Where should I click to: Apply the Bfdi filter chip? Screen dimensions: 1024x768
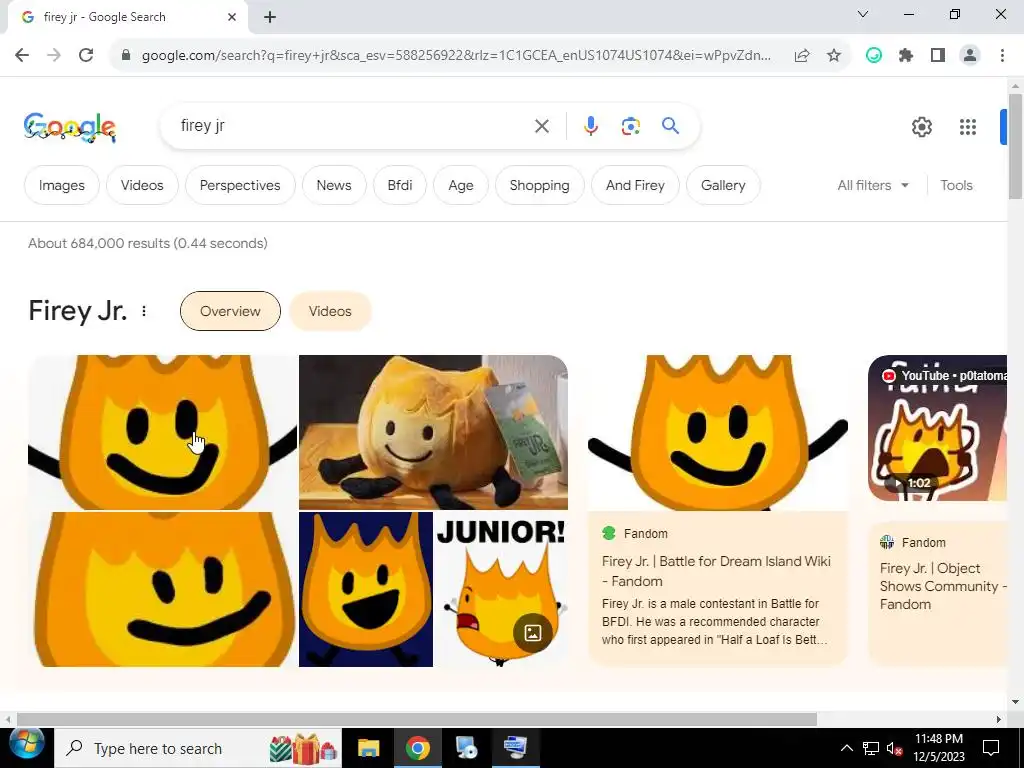click(400, 185)
